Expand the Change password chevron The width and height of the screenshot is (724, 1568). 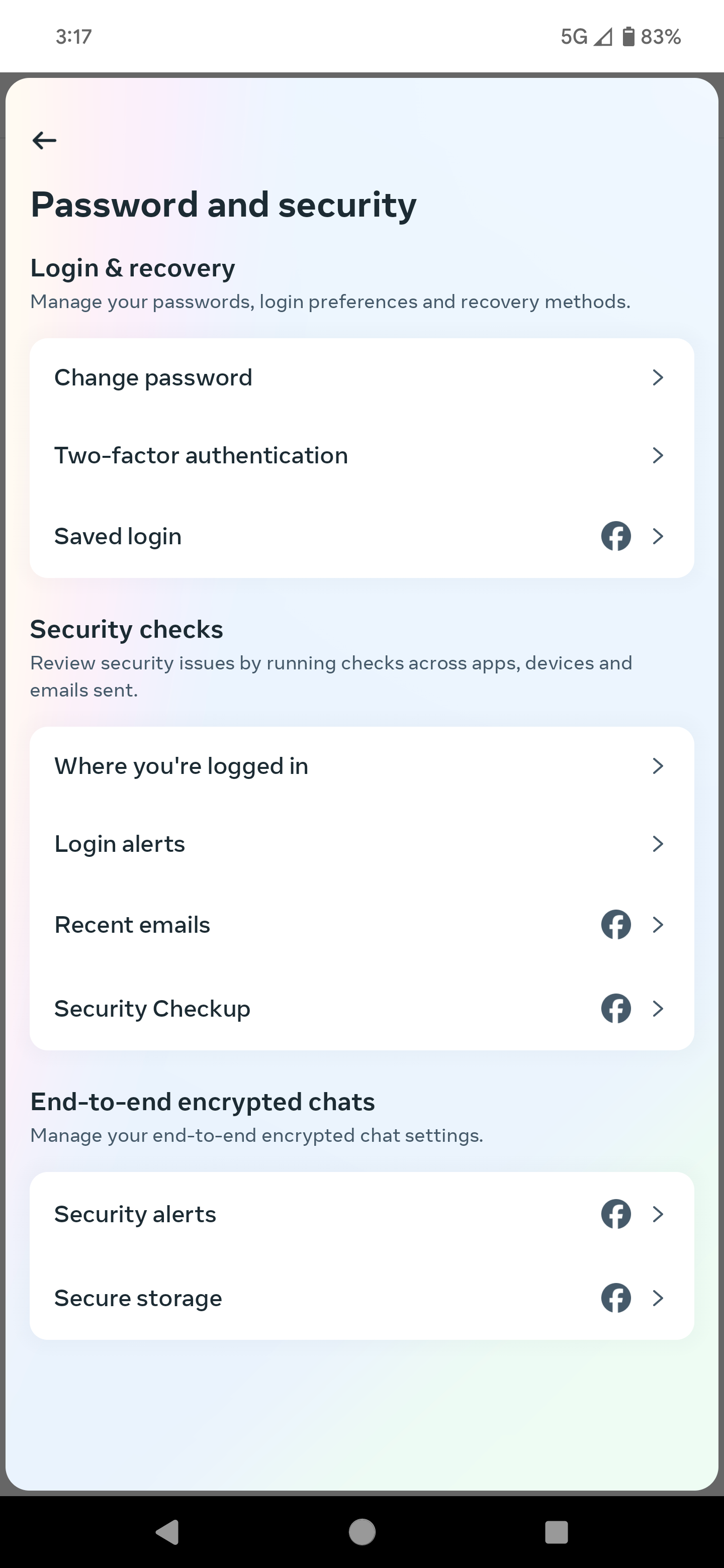[658, 377]
